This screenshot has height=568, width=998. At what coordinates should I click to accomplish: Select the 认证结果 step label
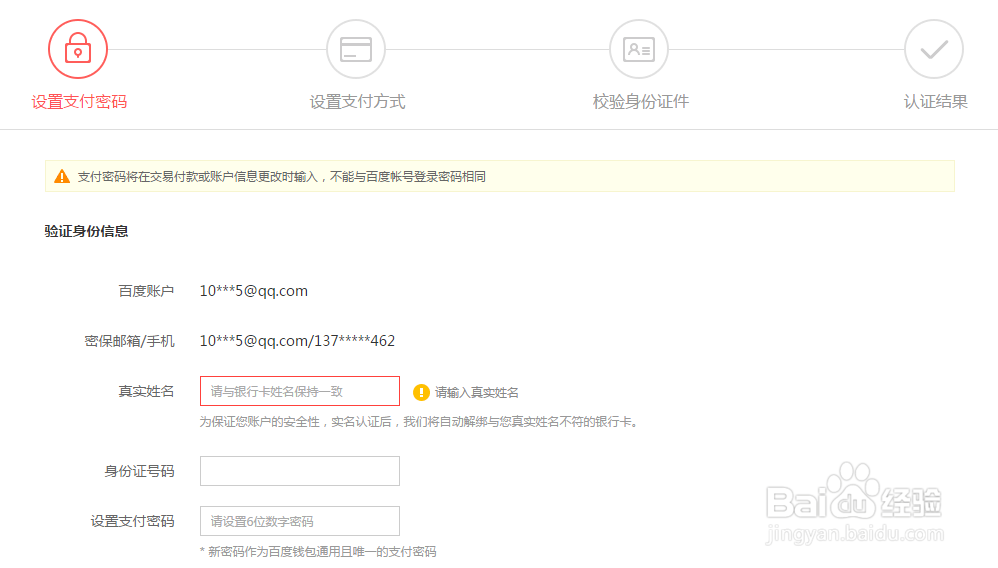(x=935, y=102)
